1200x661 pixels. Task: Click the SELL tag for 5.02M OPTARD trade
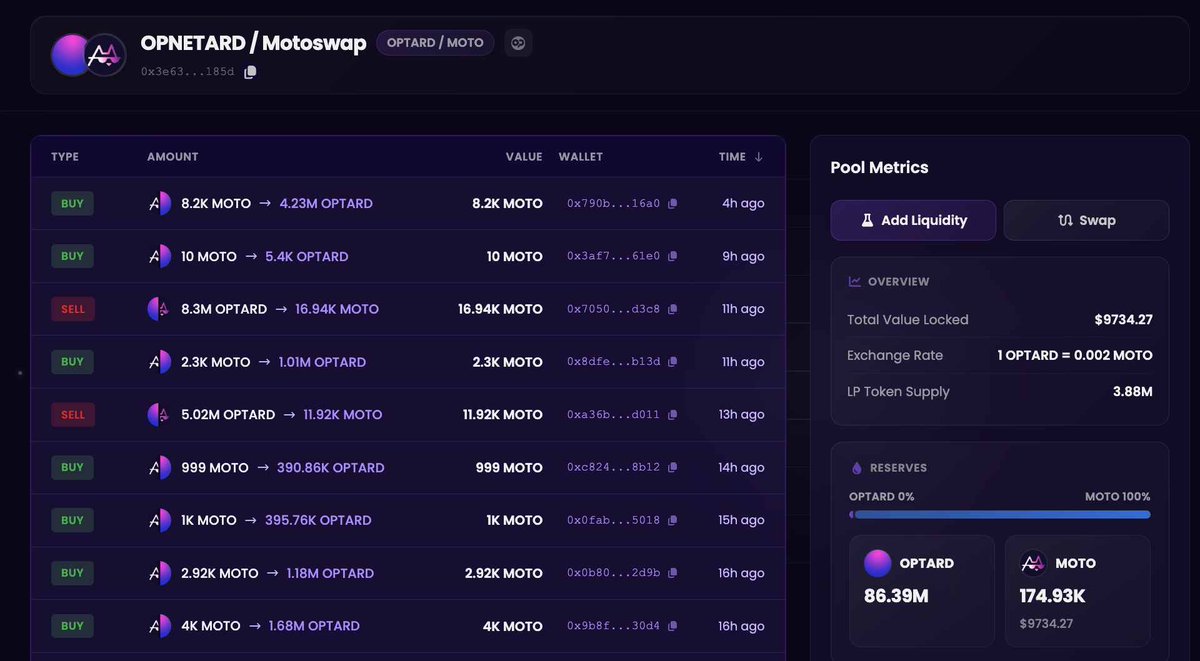click(72, 414)
